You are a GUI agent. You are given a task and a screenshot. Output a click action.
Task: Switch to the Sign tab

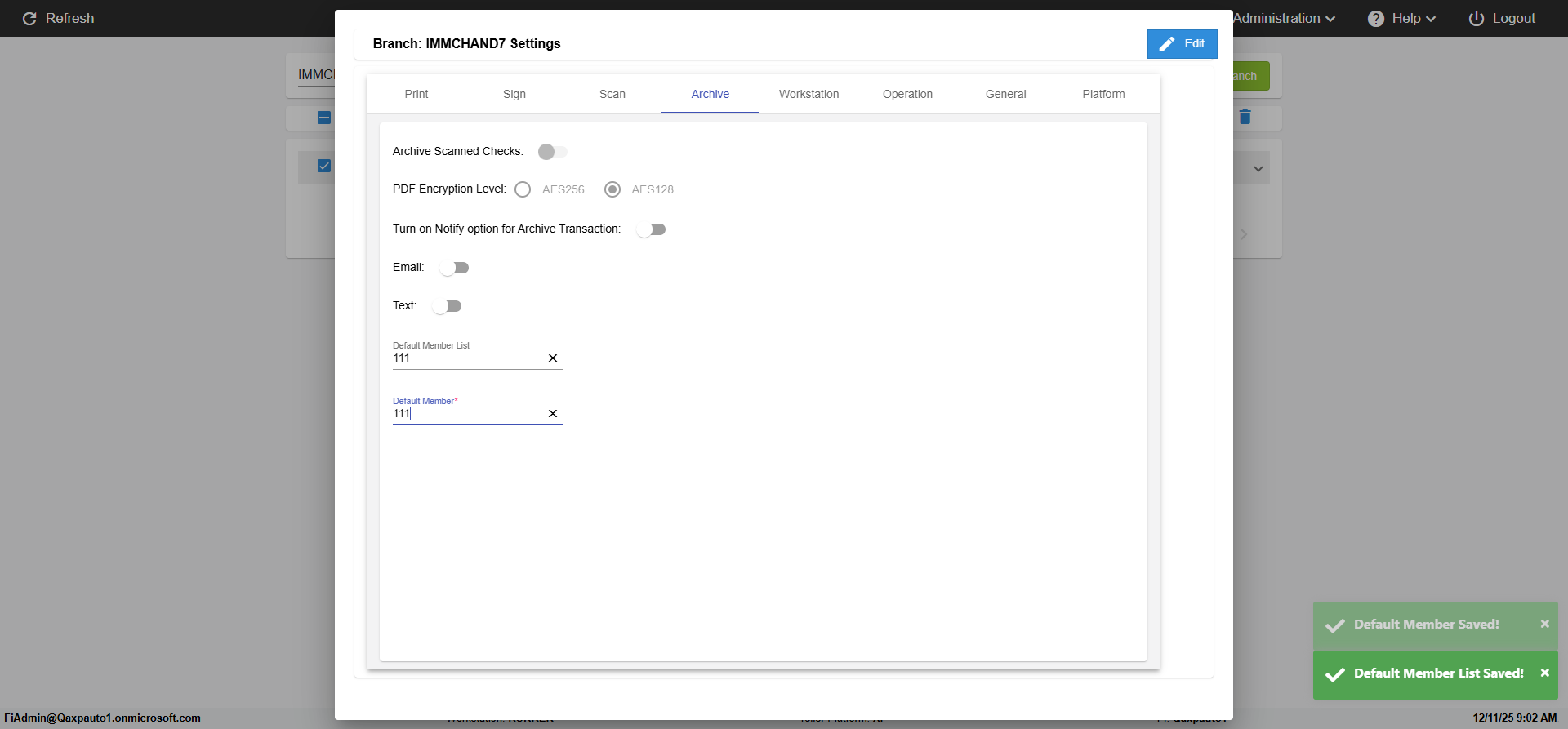[514, 94]
